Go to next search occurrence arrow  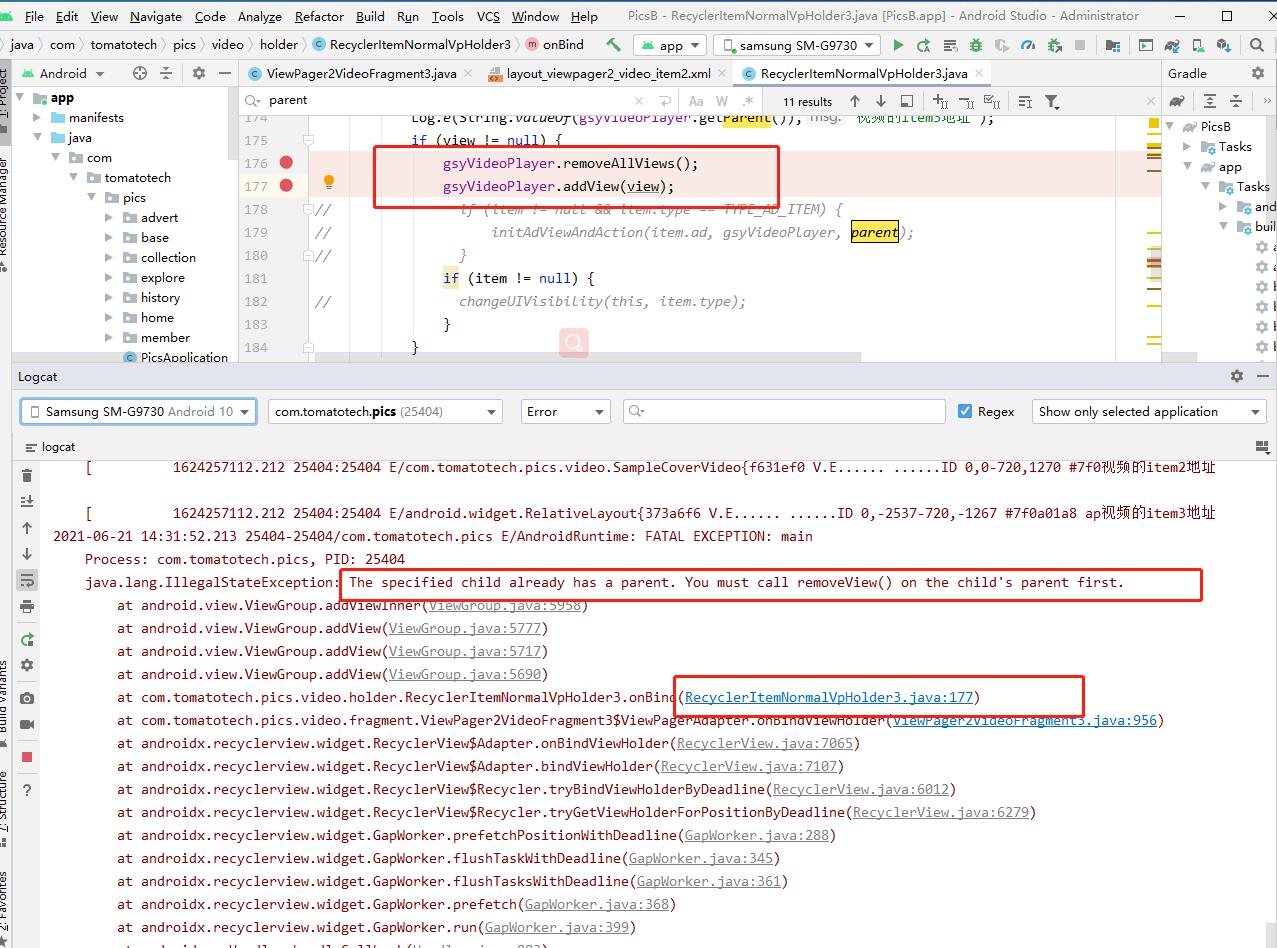click(x=880, y=101)
